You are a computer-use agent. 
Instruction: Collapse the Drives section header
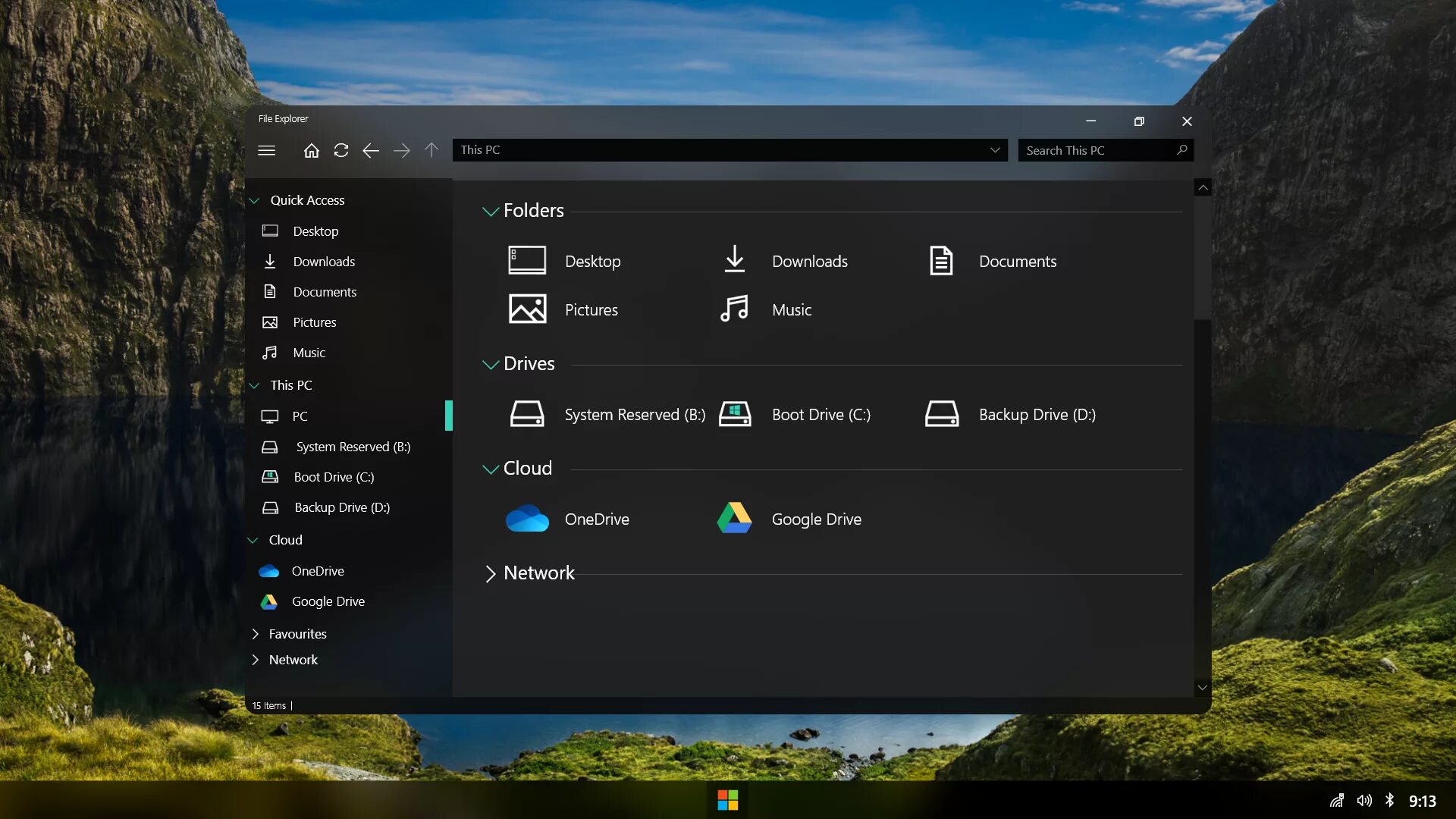point(491,364)
